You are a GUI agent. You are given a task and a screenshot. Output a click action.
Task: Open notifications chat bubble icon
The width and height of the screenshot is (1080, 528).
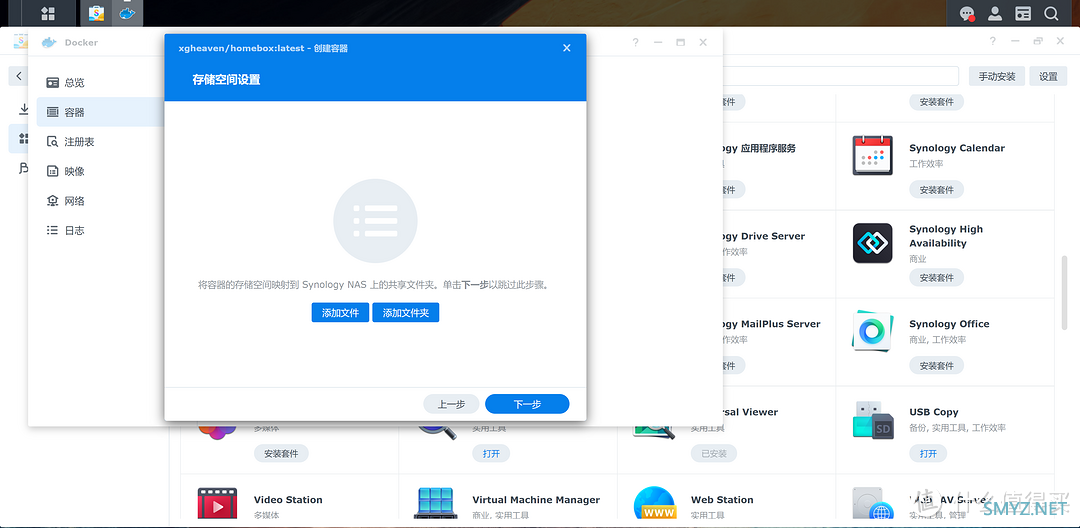(967, 13)
